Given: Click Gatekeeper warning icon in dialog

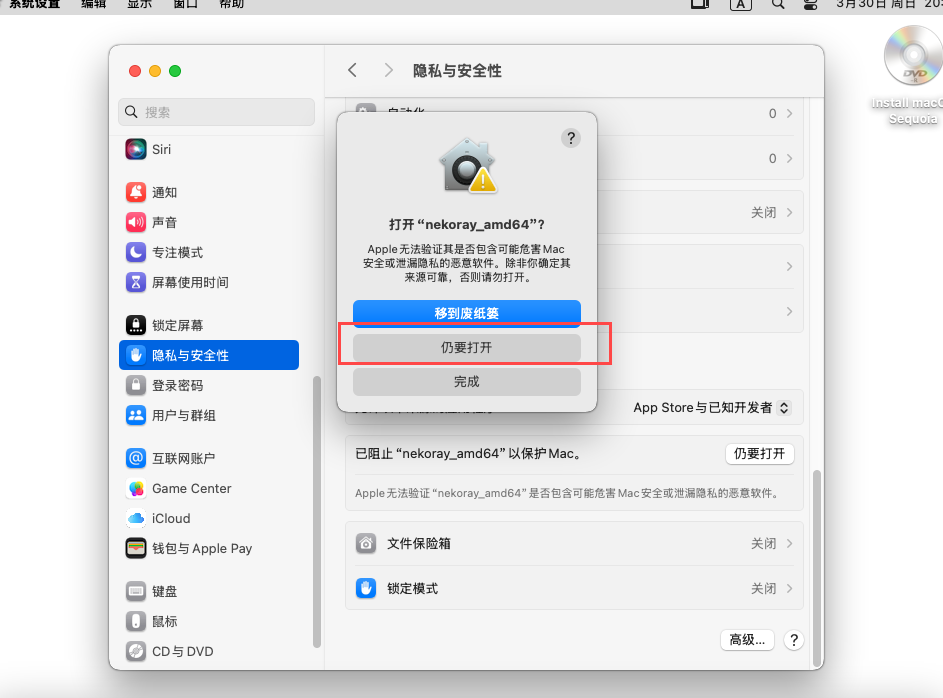Looking at the screenshot, I should pos(467,165).
